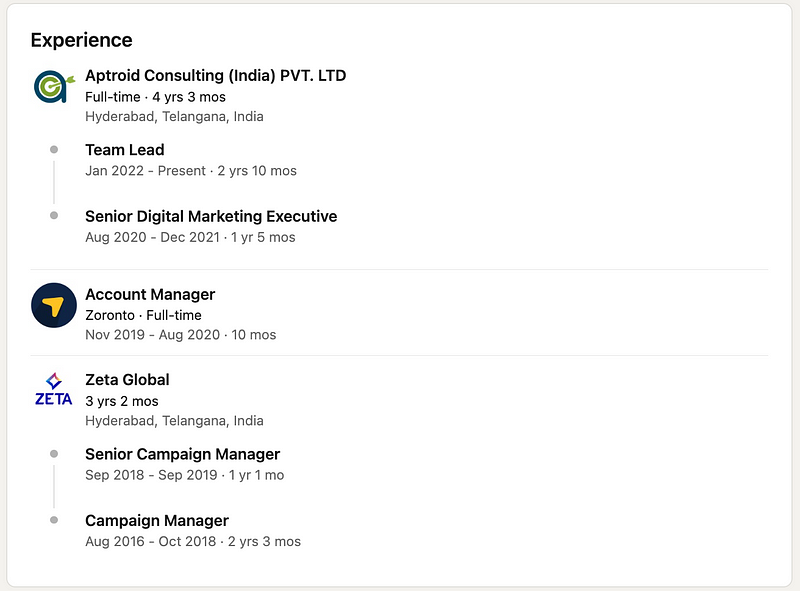Click the Aug 2016 - Oct 2018 dates
Viewport: 800px width, 591px height.
153,541
